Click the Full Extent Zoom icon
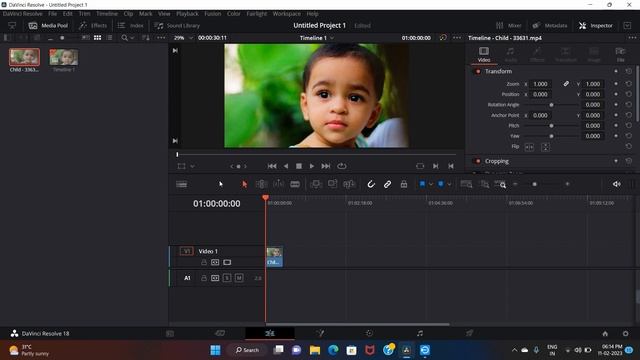 tap(466, 184)
